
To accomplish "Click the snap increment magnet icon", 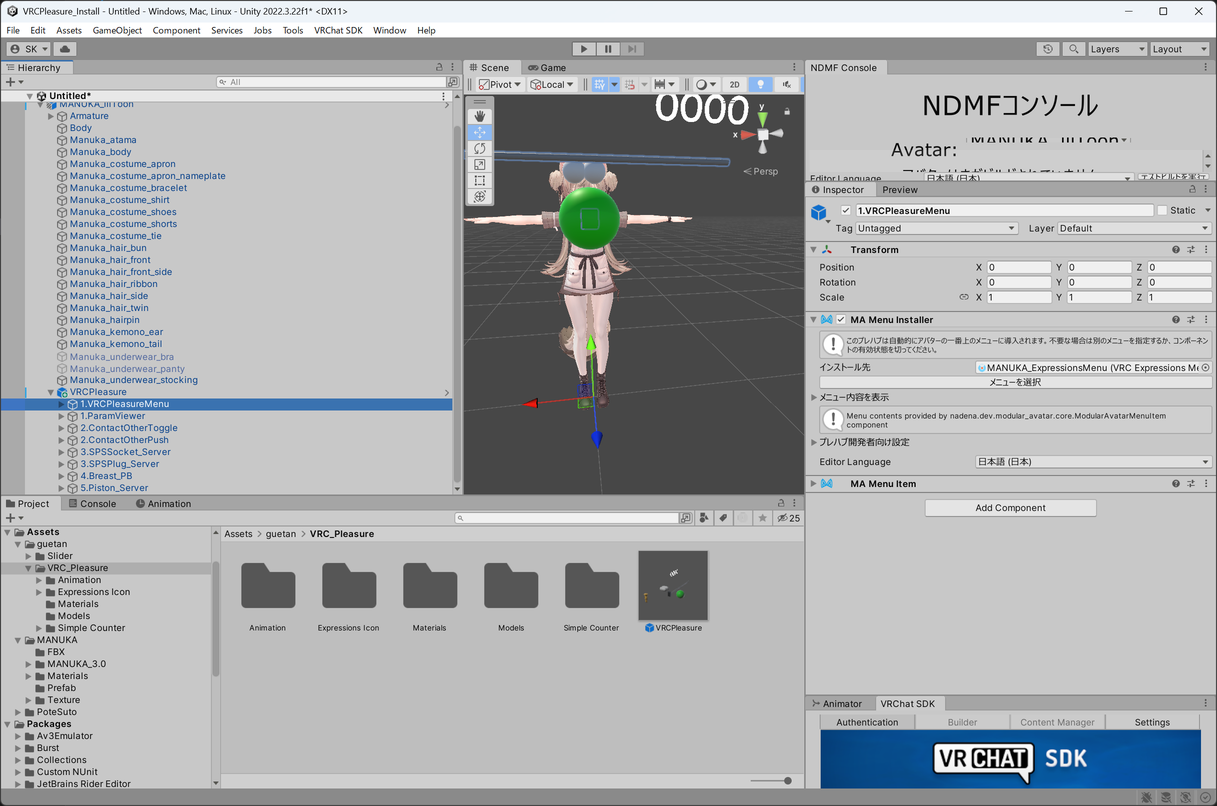I will click(x=631, y=85).
